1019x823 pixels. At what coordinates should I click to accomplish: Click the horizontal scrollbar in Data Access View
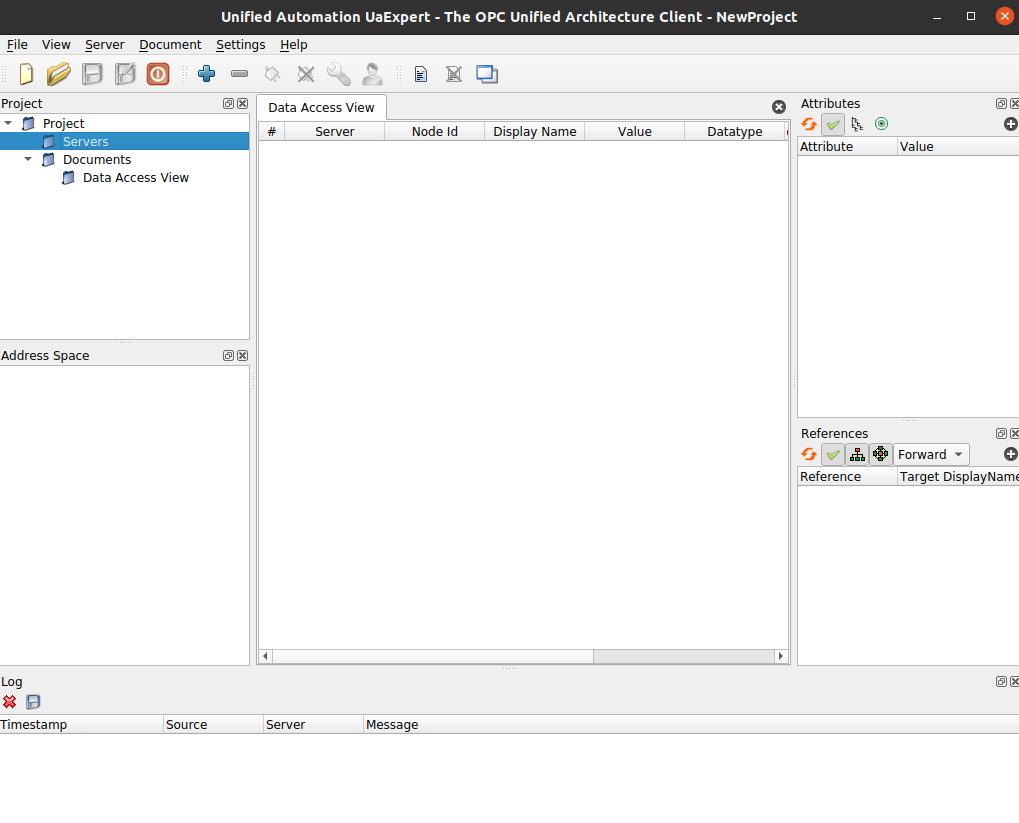(432, 656)
